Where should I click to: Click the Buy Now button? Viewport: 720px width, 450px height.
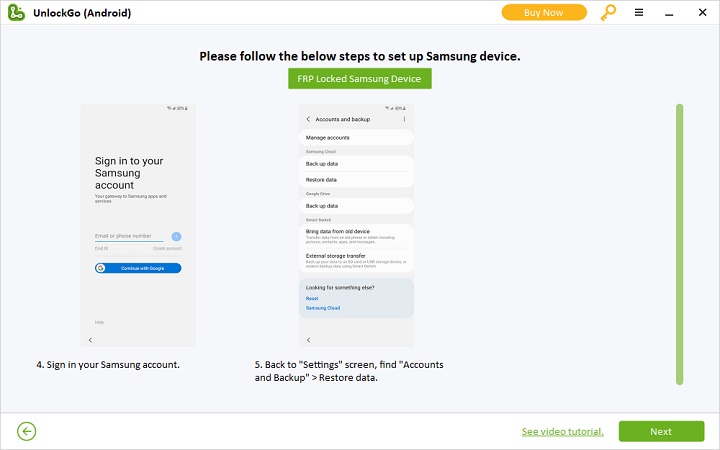544,12
